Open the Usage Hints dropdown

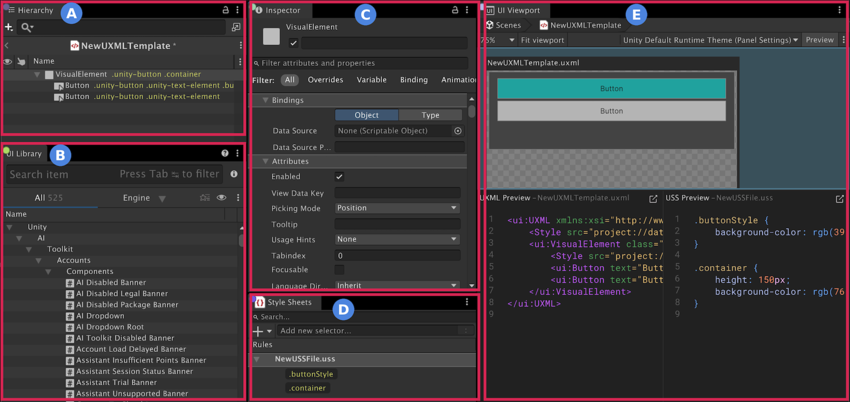coord(397,239)
